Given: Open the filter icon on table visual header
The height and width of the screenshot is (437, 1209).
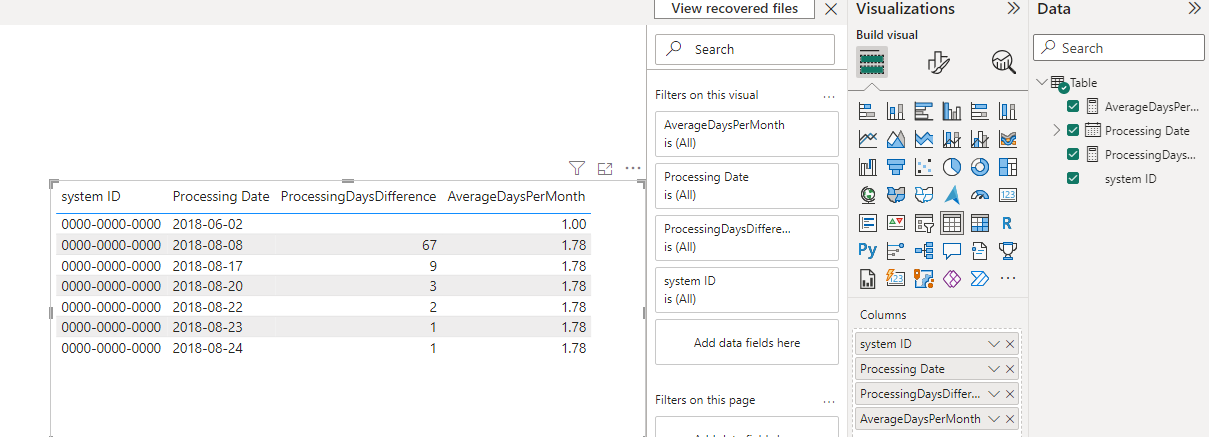Looking at the screenshot, I should click(577, 168).
